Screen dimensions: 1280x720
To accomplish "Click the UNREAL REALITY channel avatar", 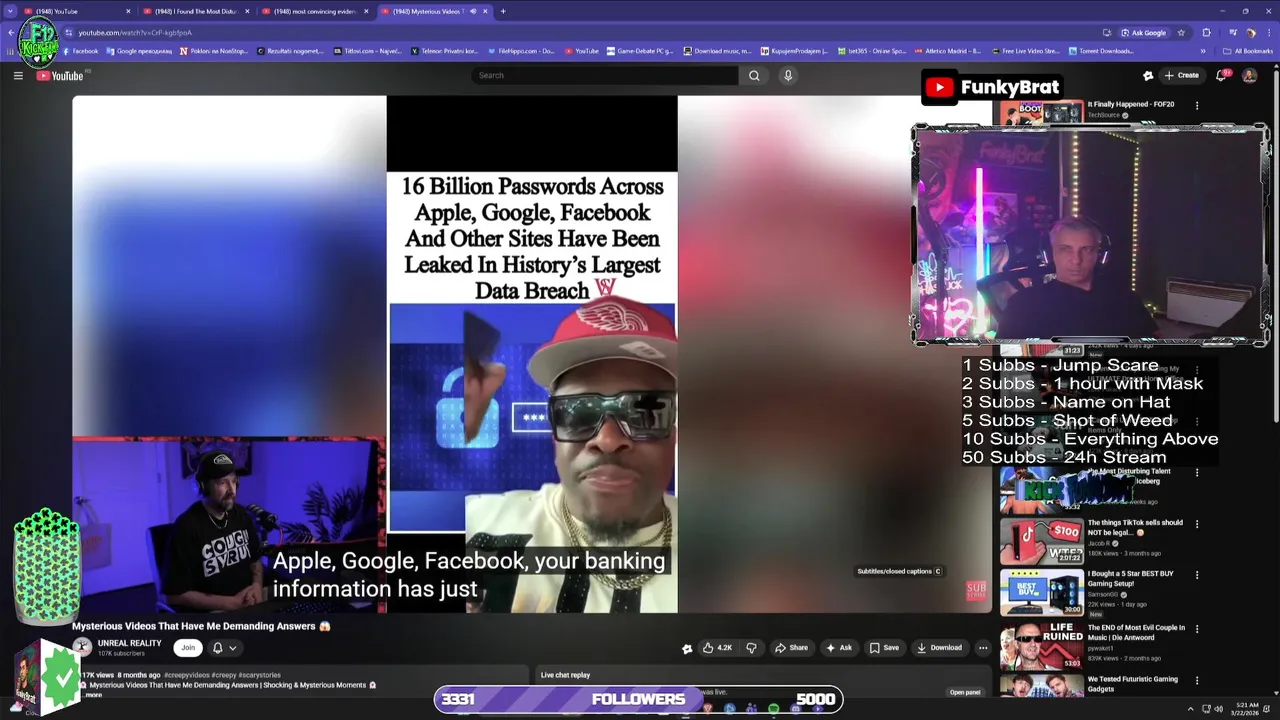I will click(x=82, y=647).
